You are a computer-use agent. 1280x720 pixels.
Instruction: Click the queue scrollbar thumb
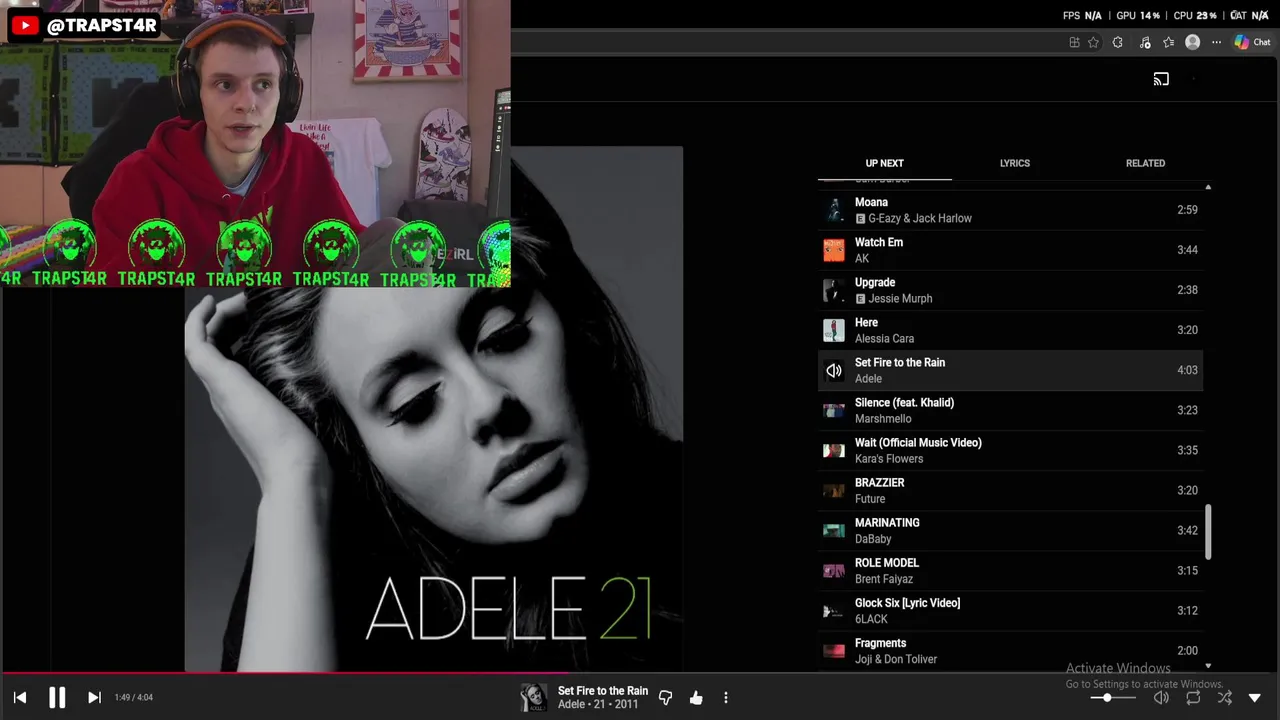(x=1208, y=532)
